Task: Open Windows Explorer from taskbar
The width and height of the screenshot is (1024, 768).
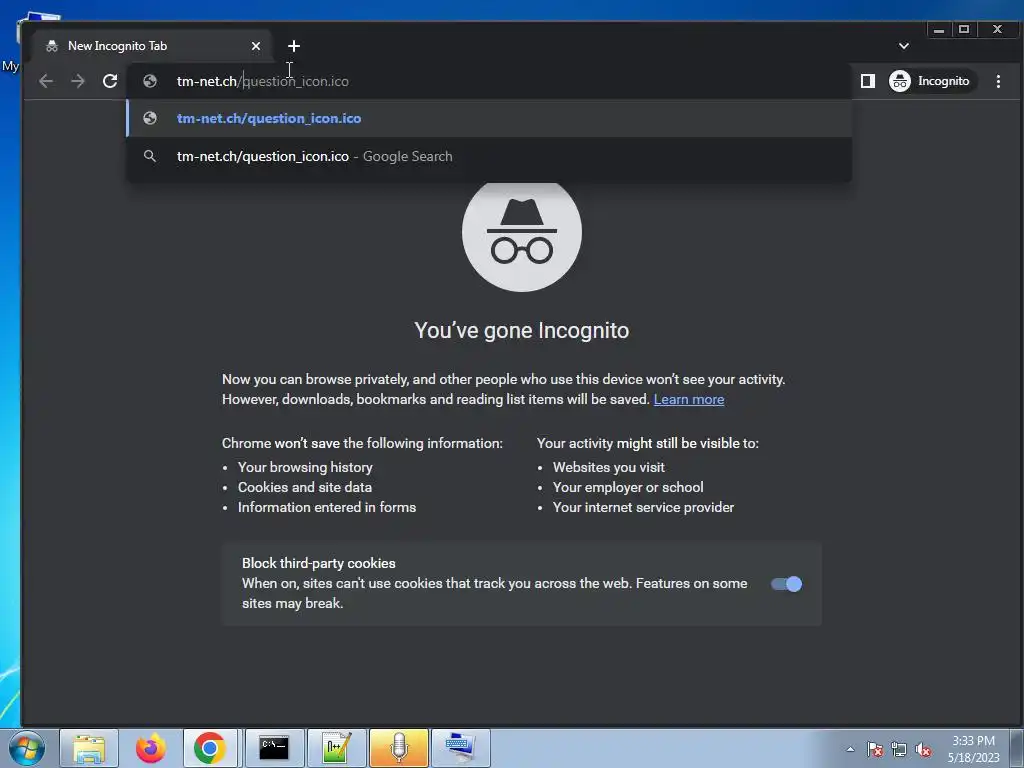Action: click(89, 748)
